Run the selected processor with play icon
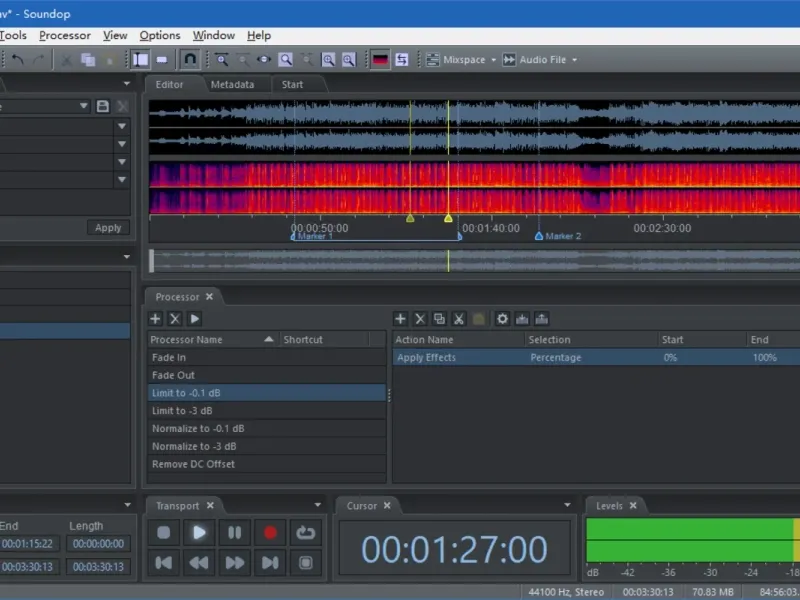This screenshot has width=800, height=600. (195, 319)
